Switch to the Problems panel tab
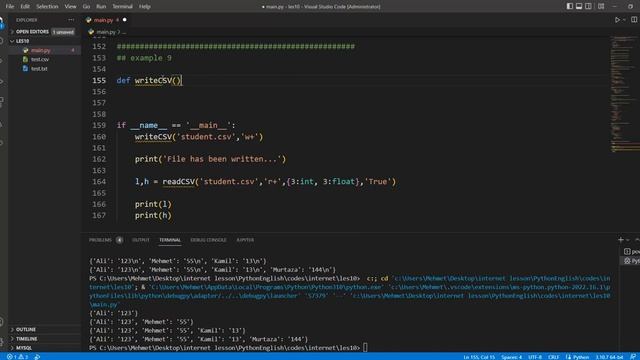The height and width of the screenshot is (360, 640). (100, 240)
